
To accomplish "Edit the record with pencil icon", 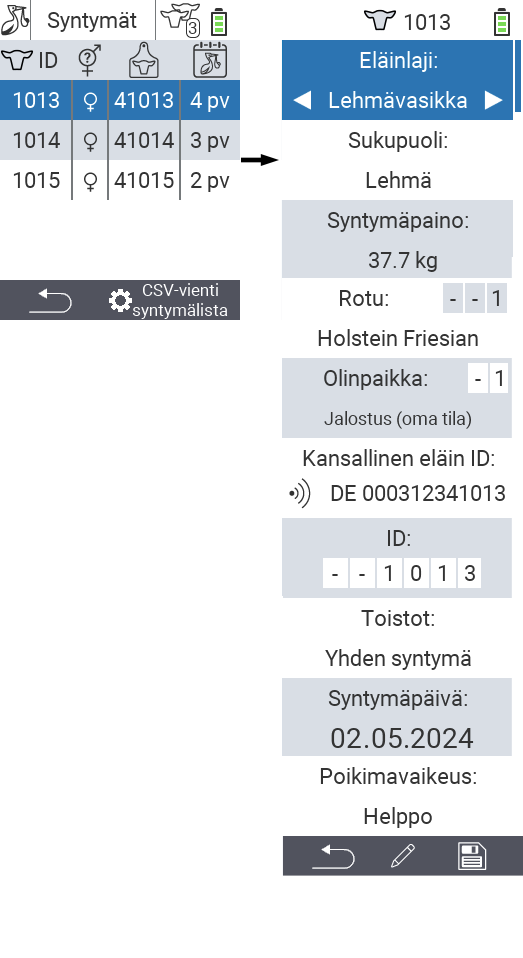I will coord(403,856).
